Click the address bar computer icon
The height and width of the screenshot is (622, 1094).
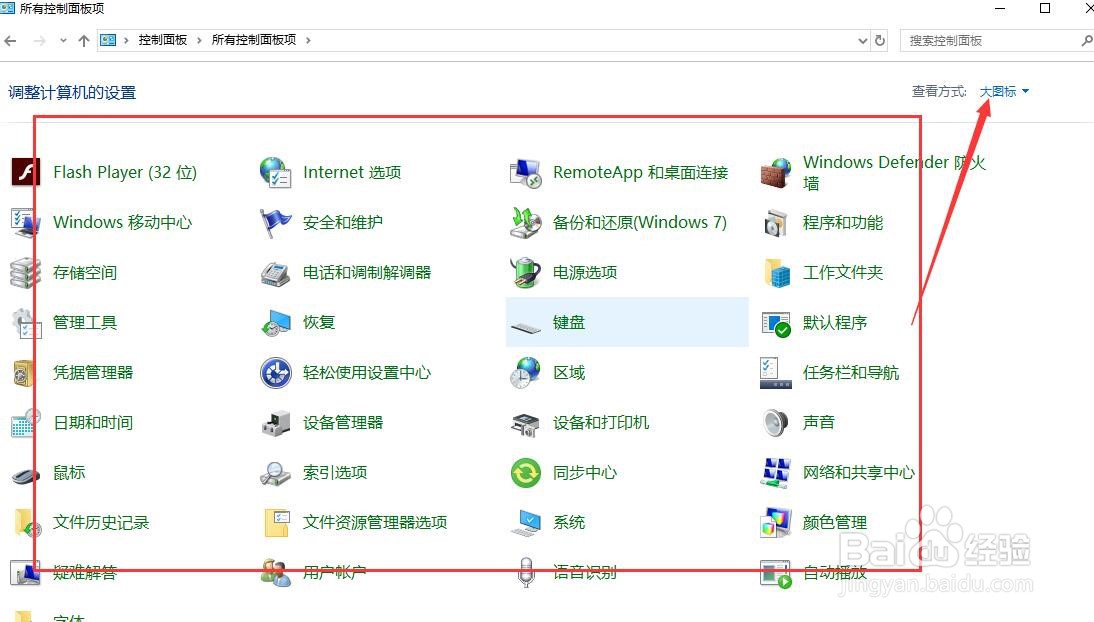[108, 40]
